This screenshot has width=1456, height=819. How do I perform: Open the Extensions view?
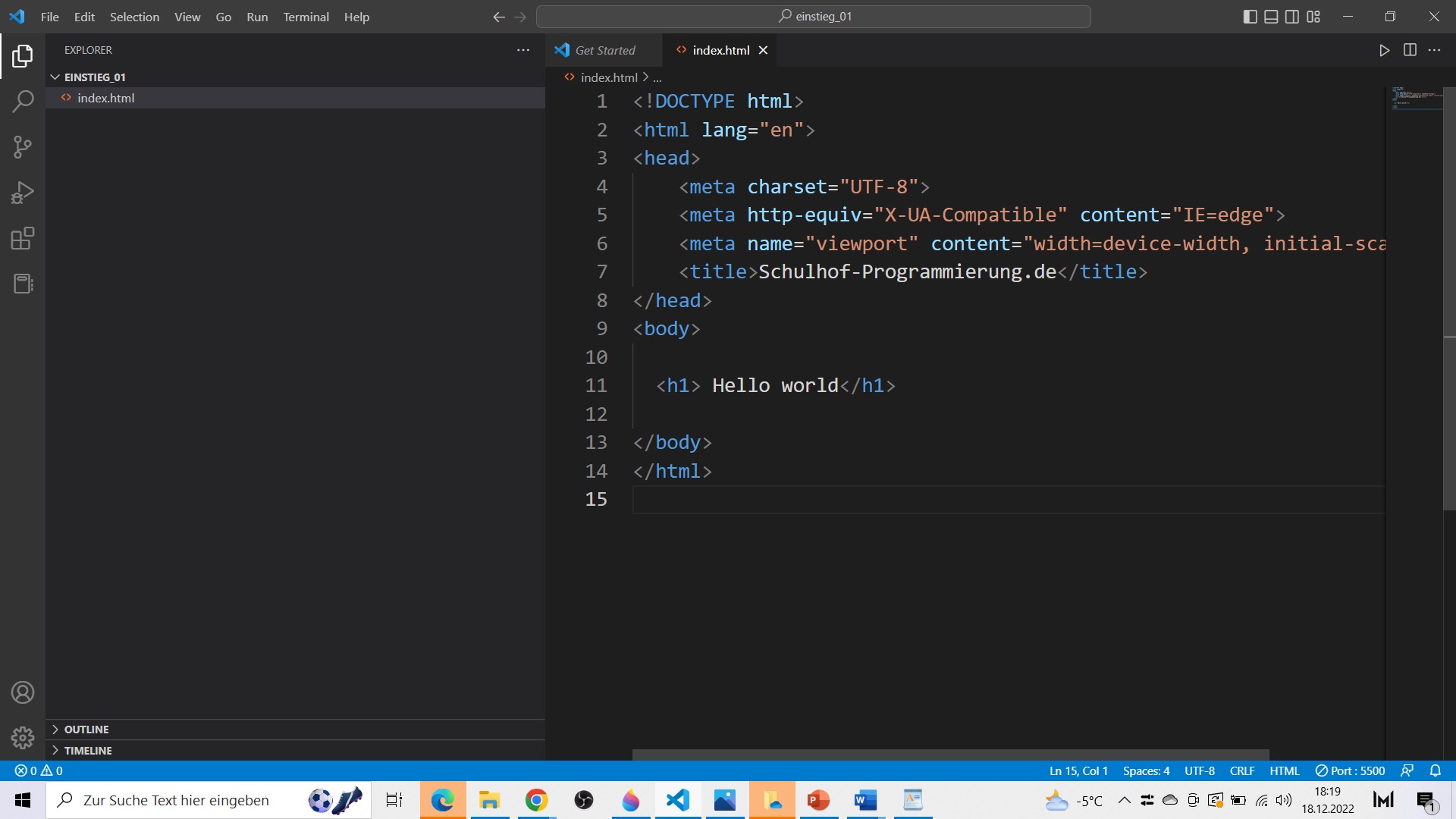pos(23,238)
